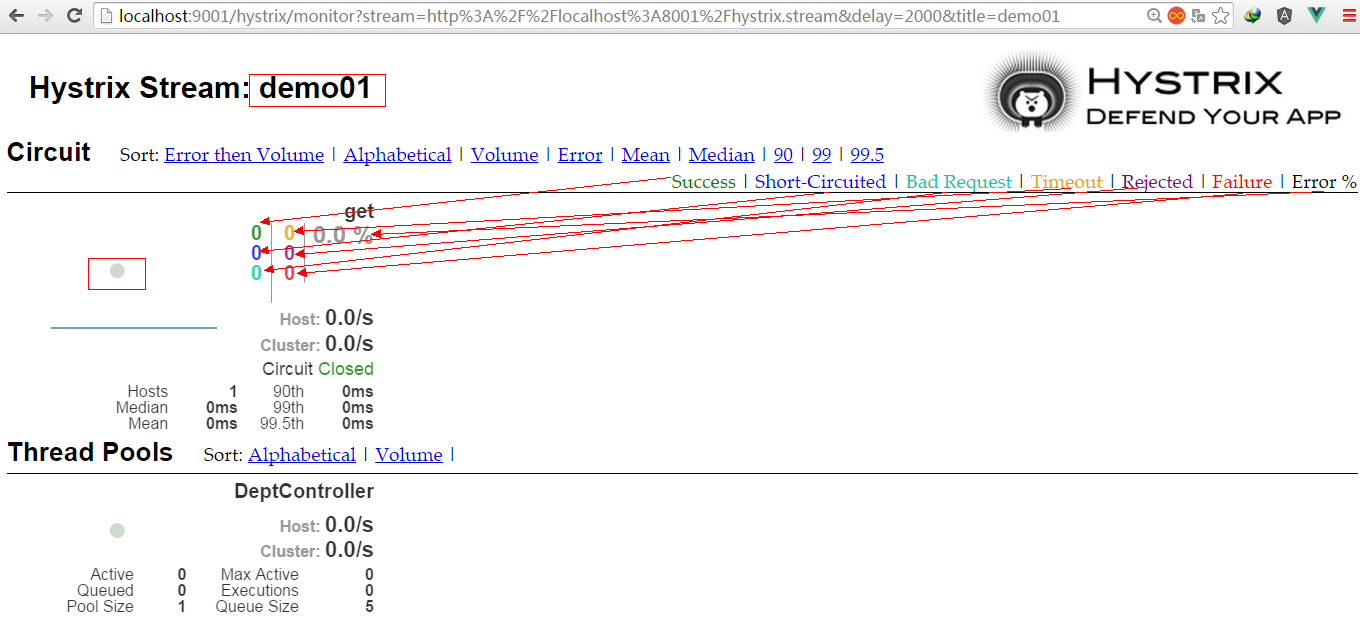Click the get circuit Cluster rate label
This screenshot has width=1360, height=638.
(290, 346)
